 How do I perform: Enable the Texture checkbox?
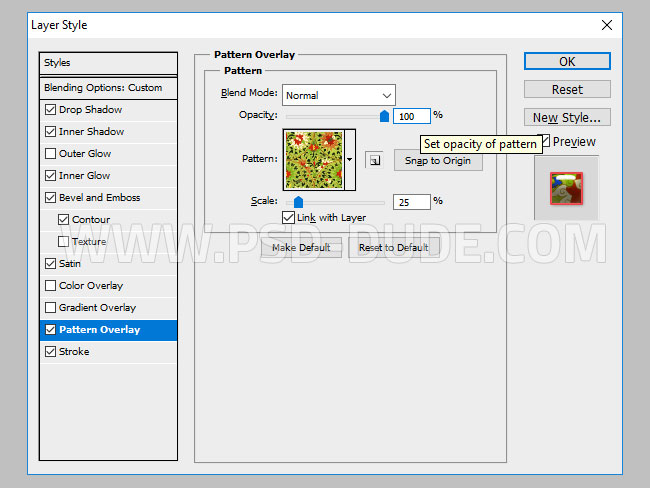point(63,241)
